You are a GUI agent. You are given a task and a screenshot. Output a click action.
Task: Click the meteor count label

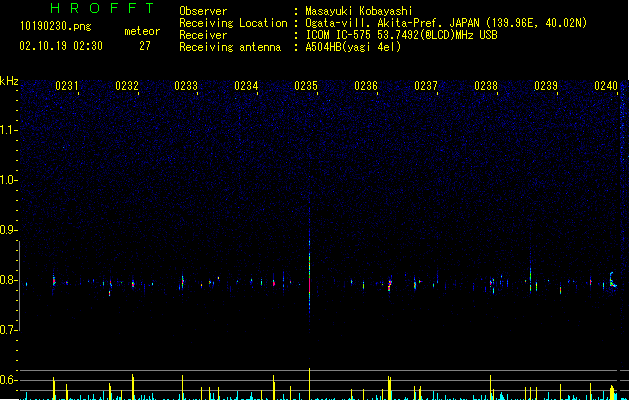pyautogui.click(x=142, y=31)
